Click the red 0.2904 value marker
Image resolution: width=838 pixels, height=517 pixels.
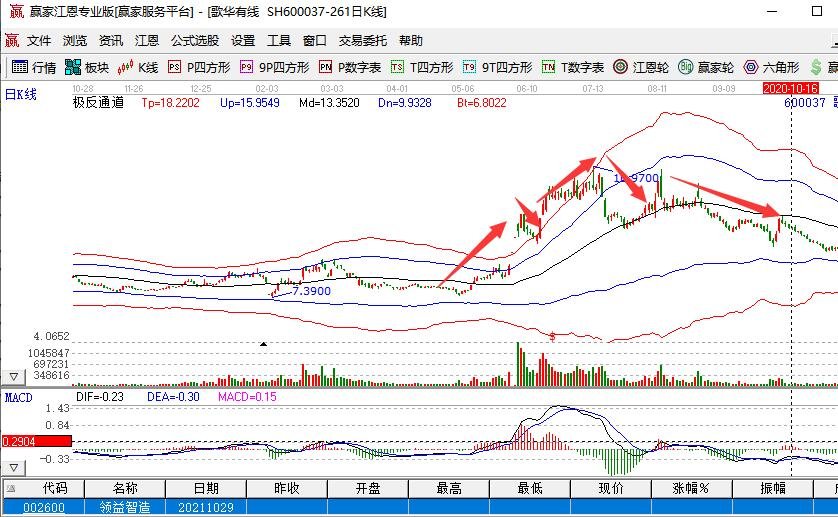36,441
